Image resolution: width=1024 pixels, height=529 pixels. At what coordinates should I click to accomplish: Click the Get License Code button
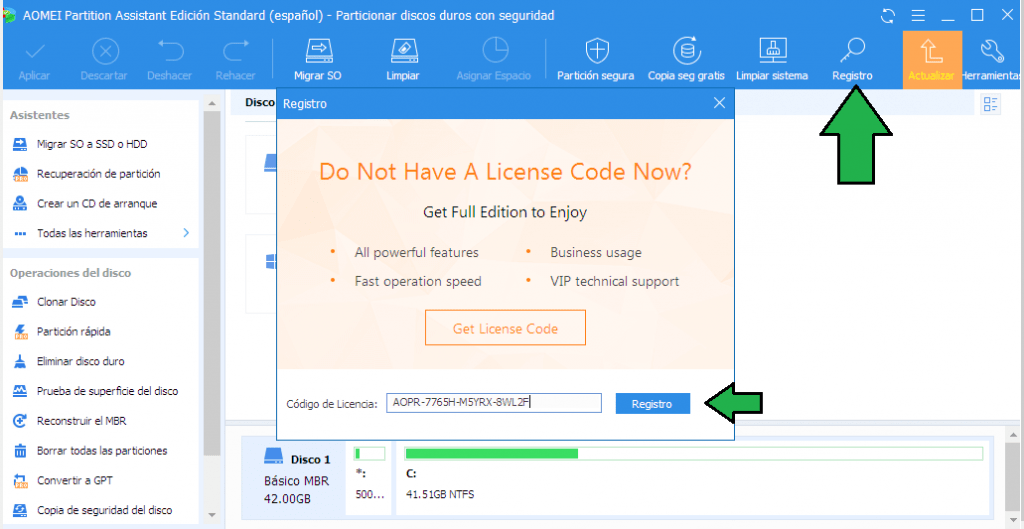[505, 328]
